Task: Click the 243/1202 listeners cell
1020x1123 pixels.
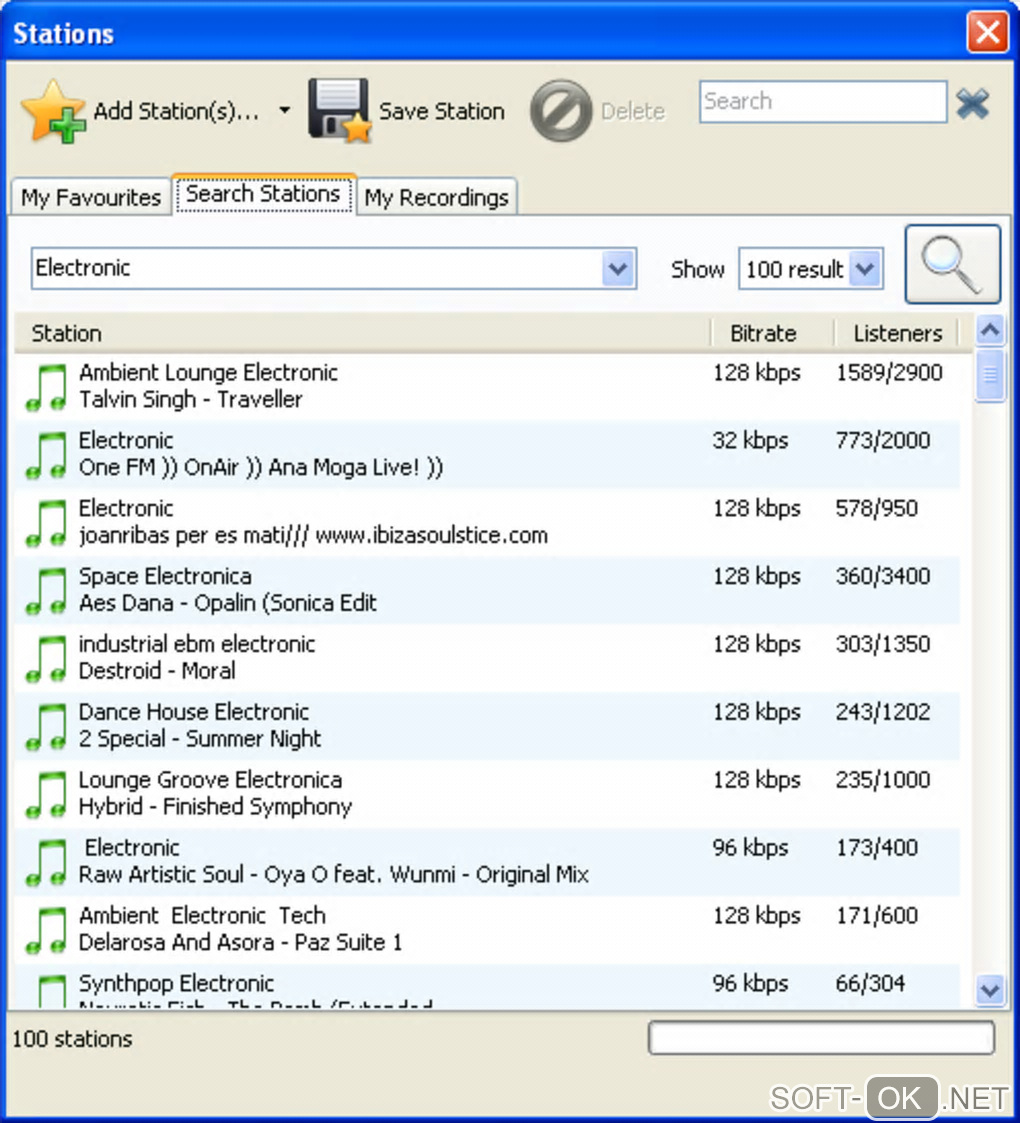Action: point(882,712)
